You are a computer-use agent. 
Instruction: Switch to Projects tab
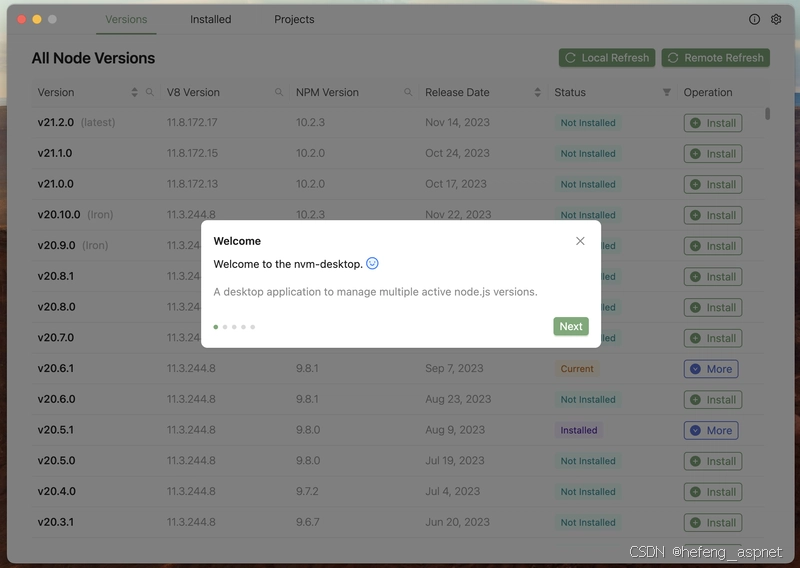click(294, 19)
